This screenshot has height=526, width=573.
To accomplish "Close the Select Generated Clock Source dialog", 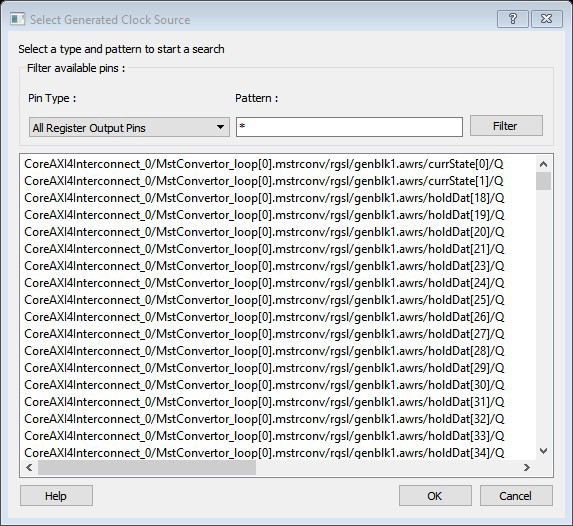I will (x=546, y=19).
